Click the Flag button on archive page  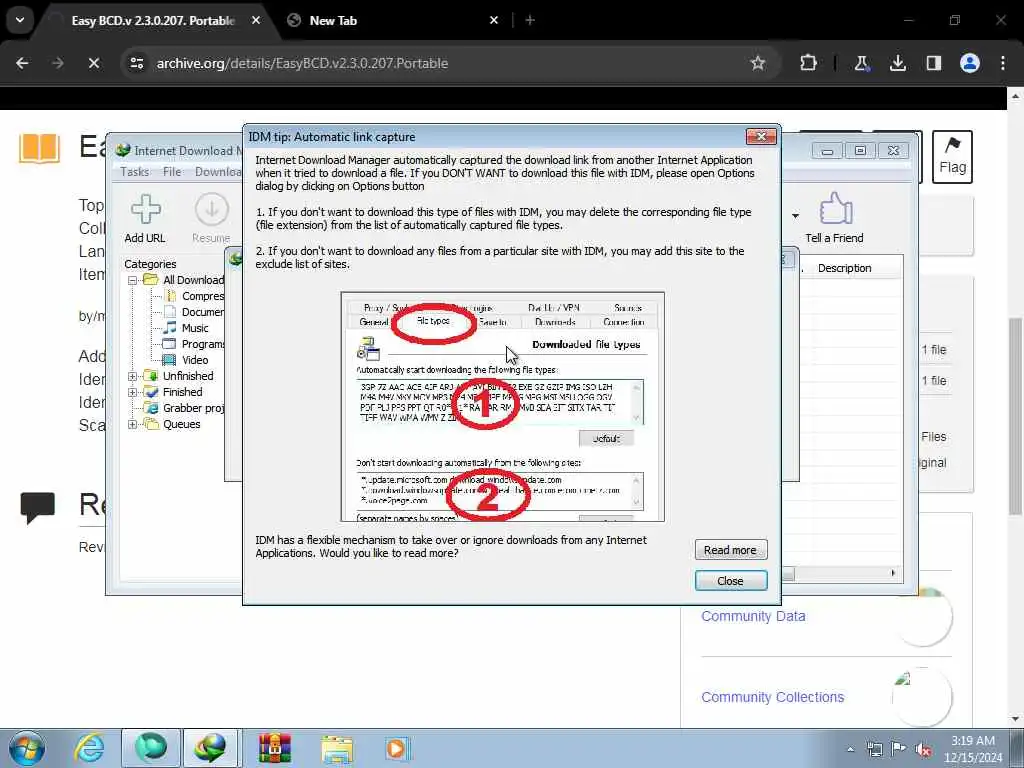point(952,157)
